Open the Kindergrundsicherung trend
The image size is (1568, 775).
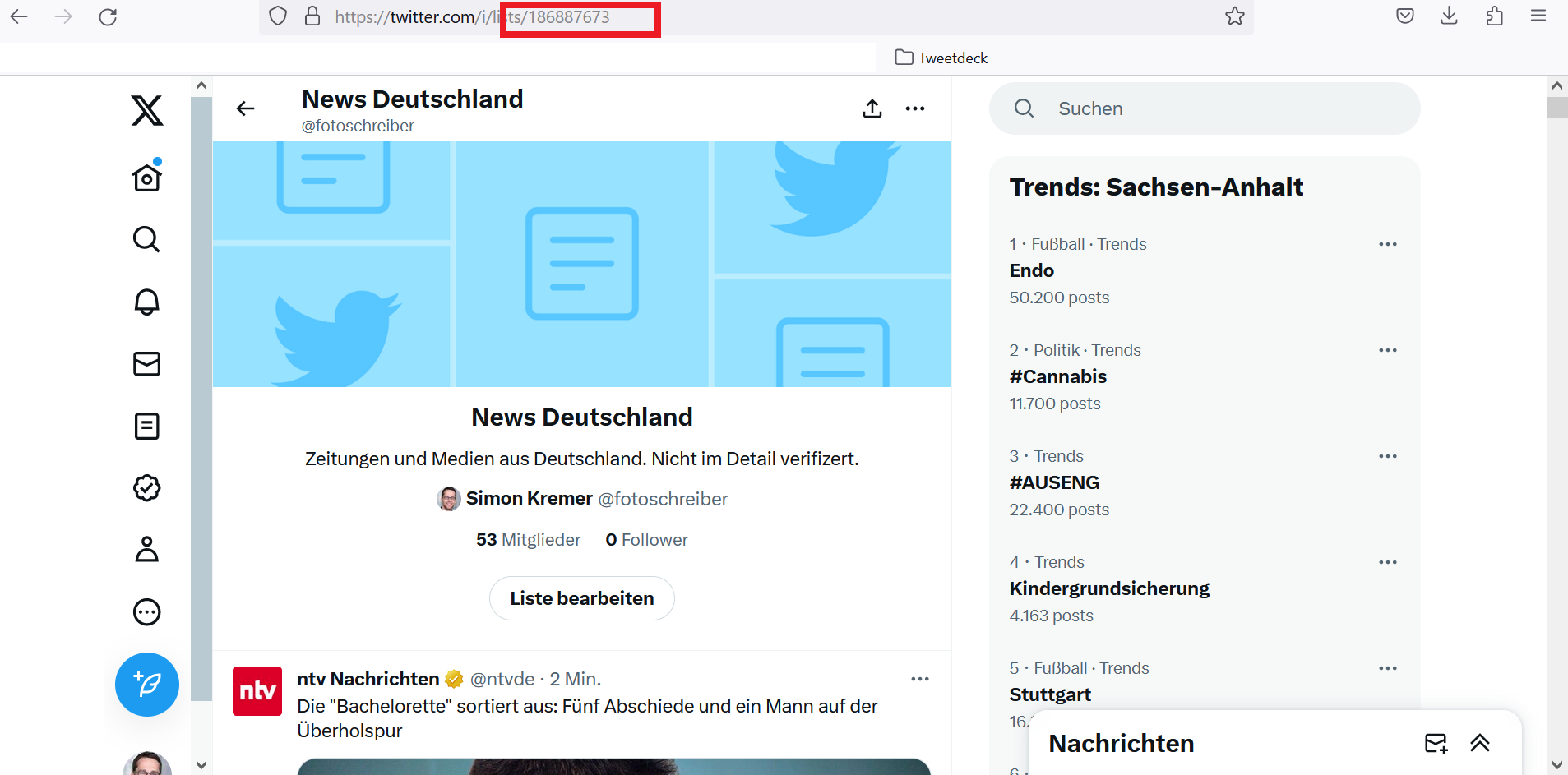pos(1109,588)
